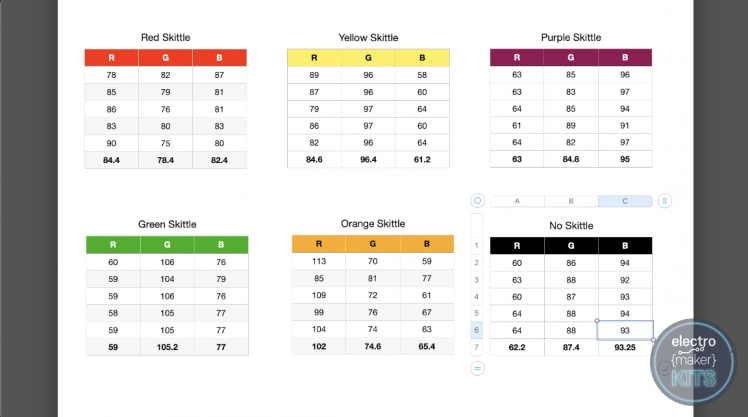
Task: Click the No Skittle table title
Action: coord(571,226)
